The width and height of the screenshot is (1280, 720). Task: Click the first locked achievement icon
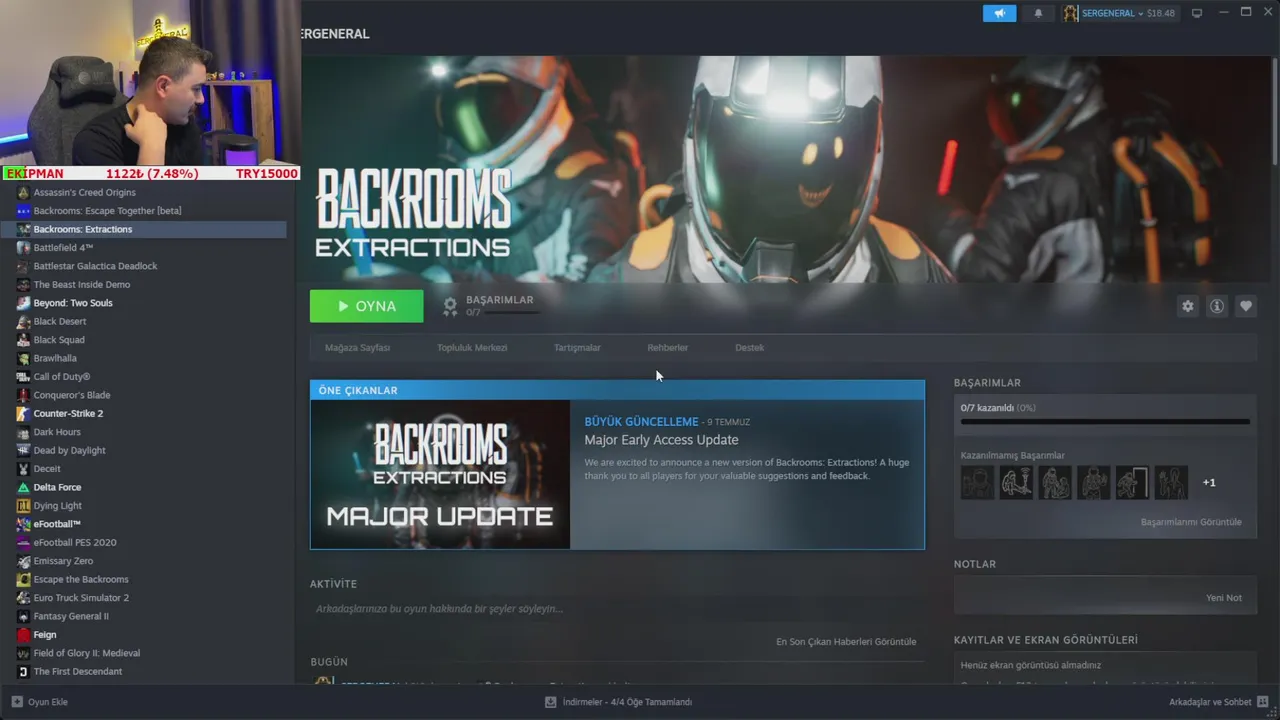tap(977, 483)
